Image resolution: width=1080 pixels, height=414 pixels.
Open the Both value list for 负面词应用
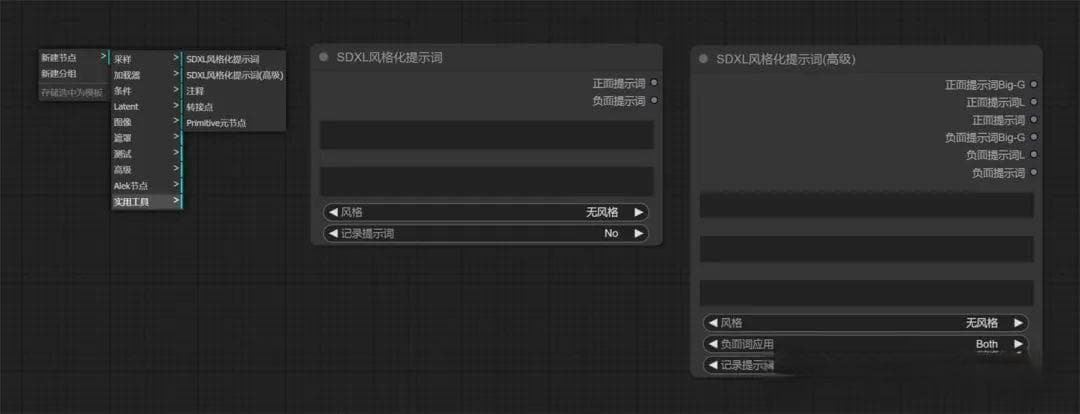tap(986, 344)
